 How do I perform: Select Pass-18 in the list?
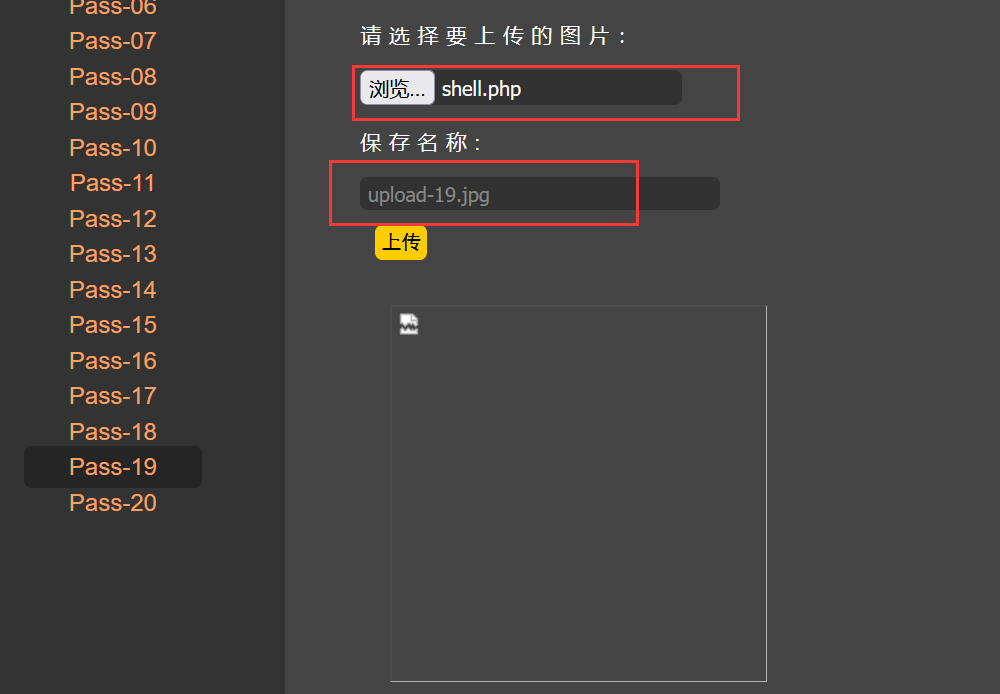point(113,432)
